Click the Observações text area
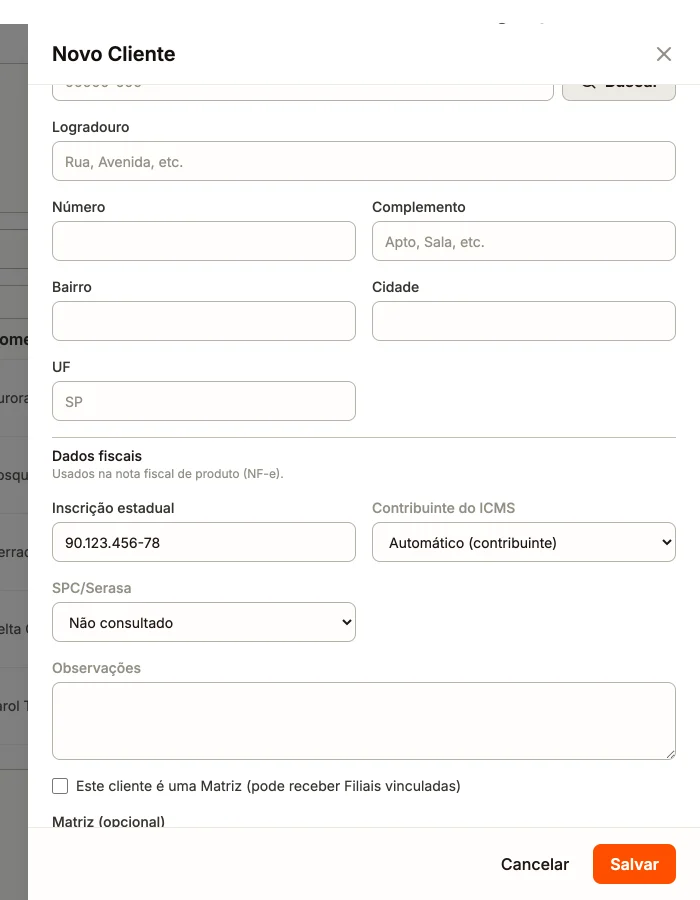 (x=364, y=721)
